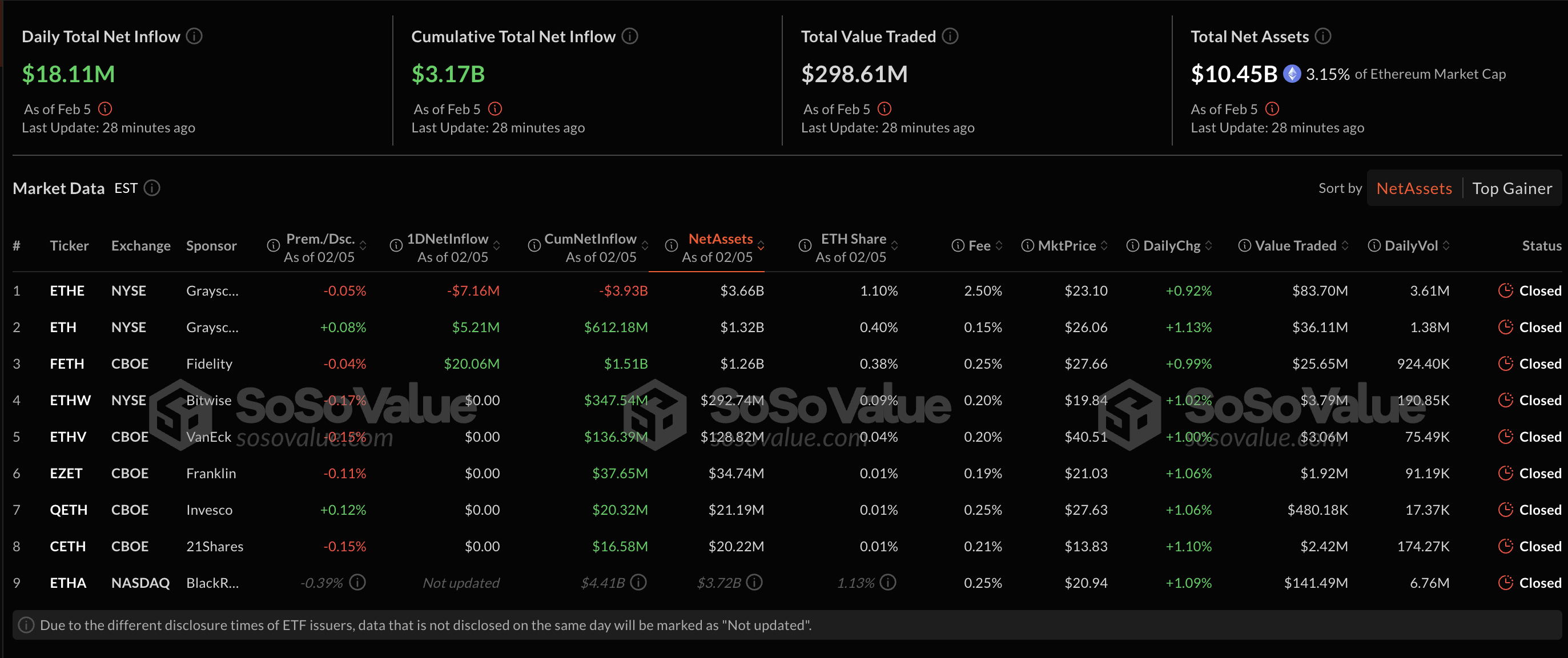Viewport: 1568px width, 658px height.
Task: Open the FETH ticker row
Action: [x=67, y=364]
